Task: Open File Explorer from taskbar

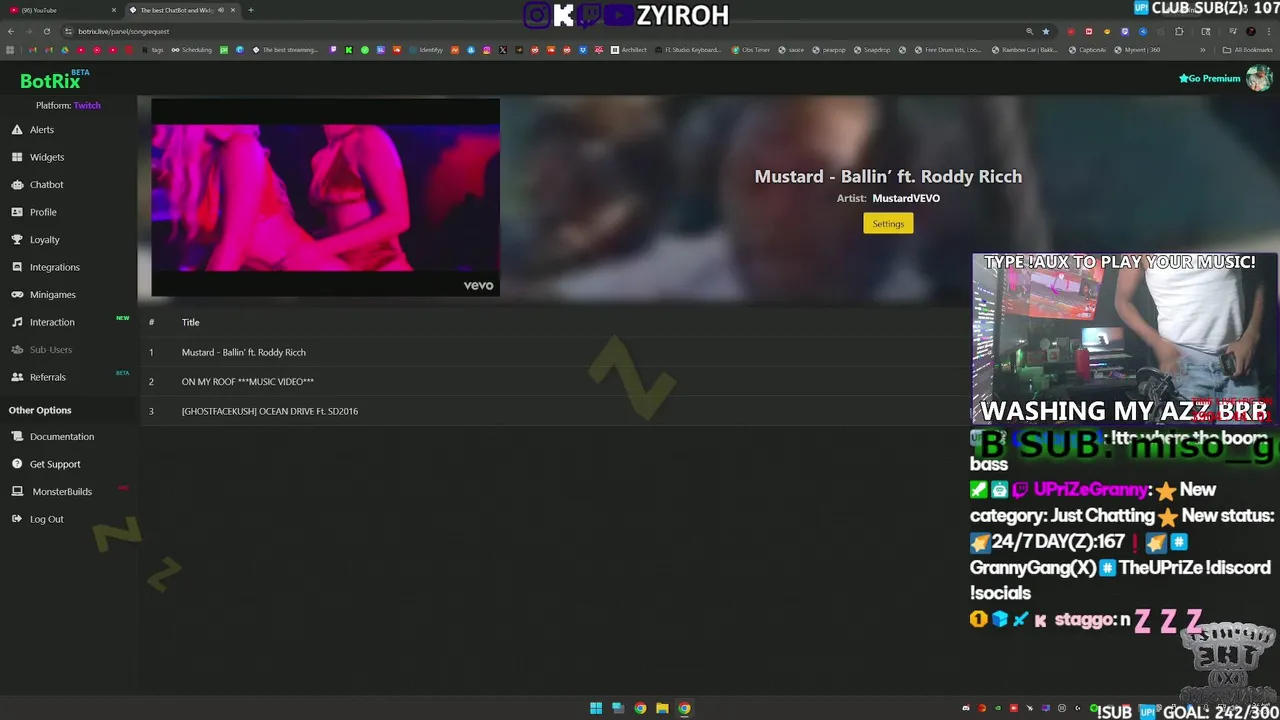Action: [662, 708]
